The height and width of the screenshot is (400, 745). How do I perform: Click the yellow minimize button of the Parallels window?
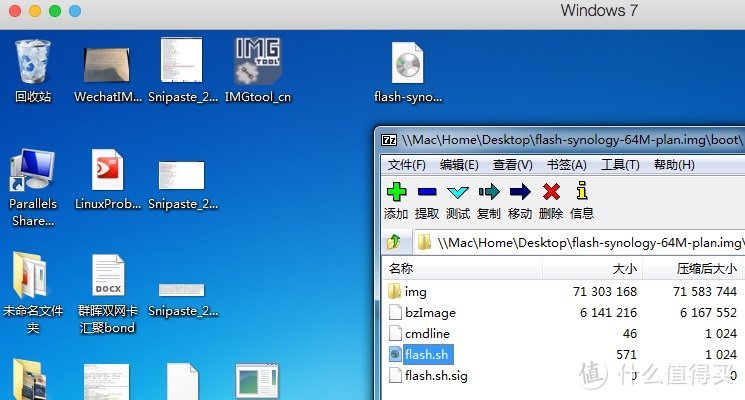(35, 11)
